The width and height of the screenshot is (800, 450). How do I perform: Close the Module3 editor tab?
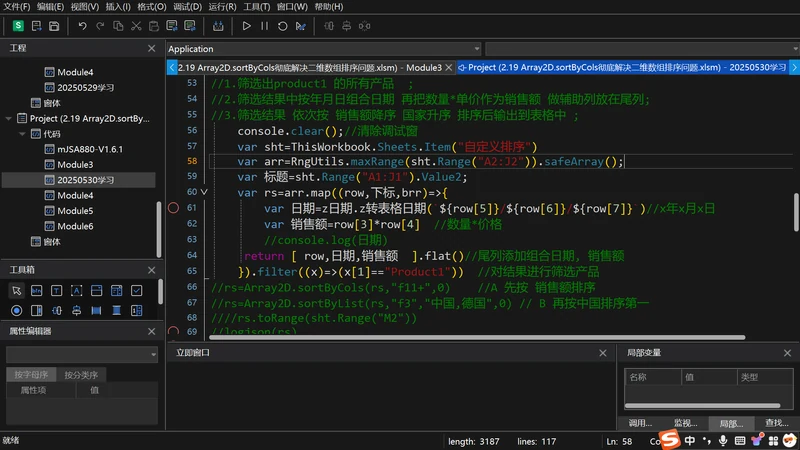(x=448, y=67)
